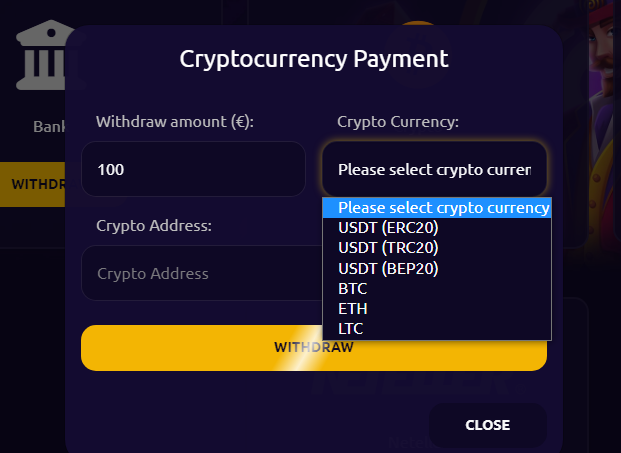Click the Cryptocurrency Payment title
Screen dimensions: 621x453
pyautogui.click(x=314, y=58)
